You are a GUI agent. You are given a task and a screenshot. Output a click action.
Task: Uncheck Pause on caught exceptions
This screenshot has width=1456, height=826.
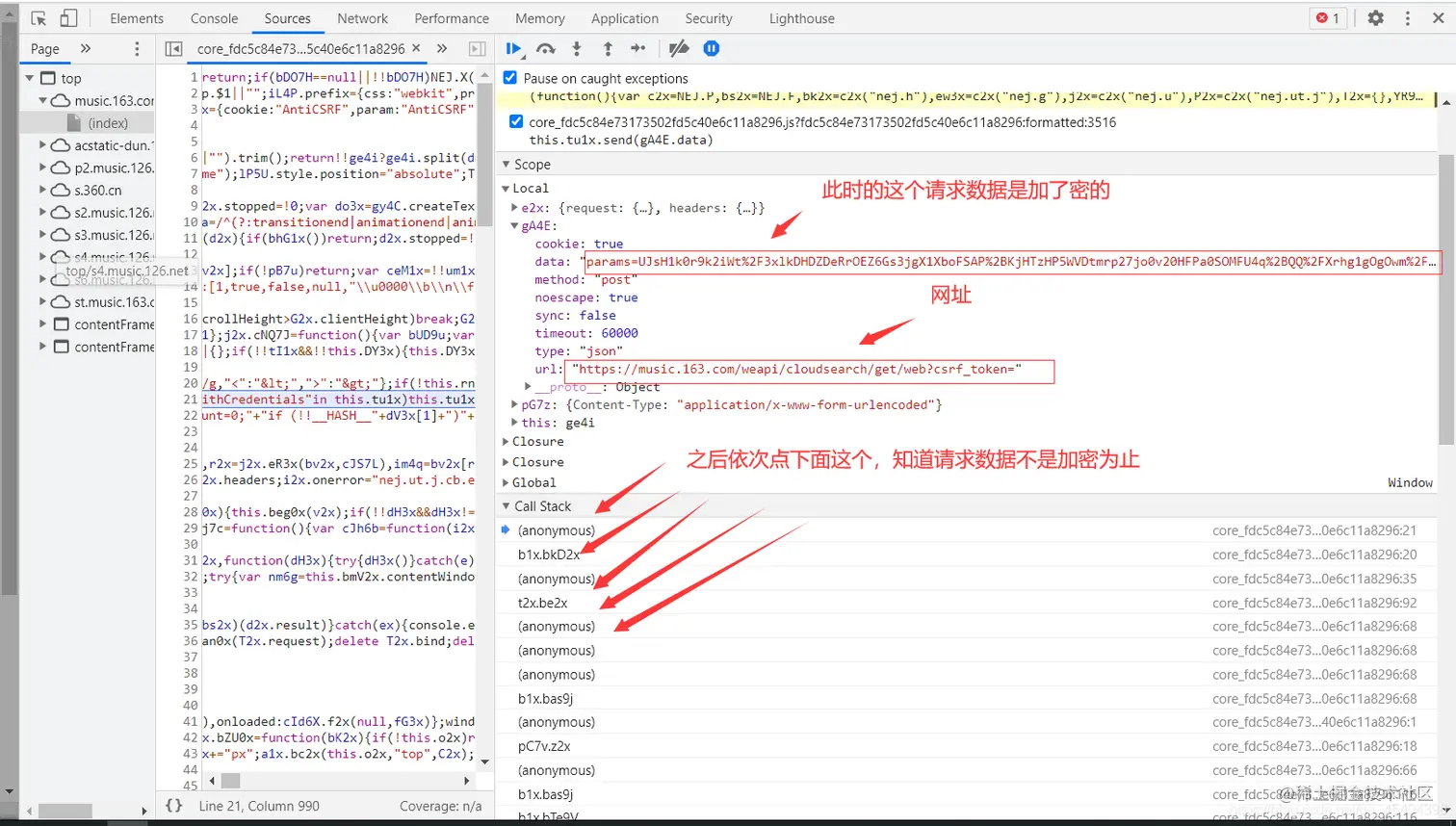[510, 78]
